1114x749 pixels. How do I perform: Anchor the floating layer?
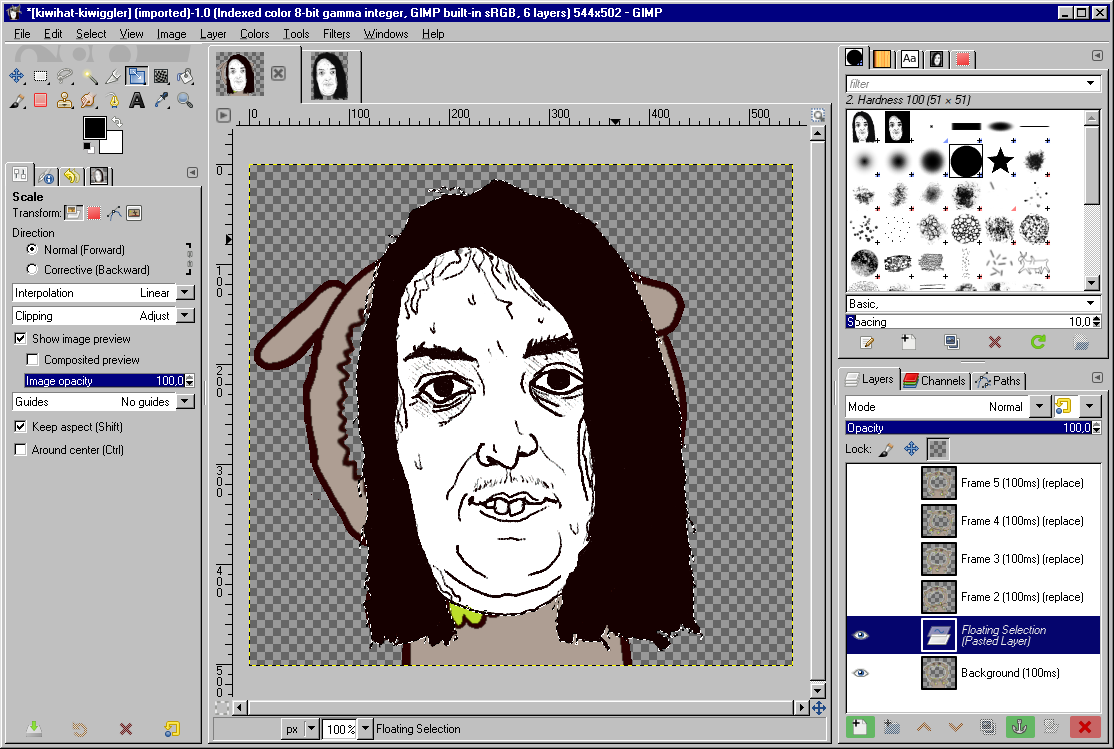point(1020,726)
